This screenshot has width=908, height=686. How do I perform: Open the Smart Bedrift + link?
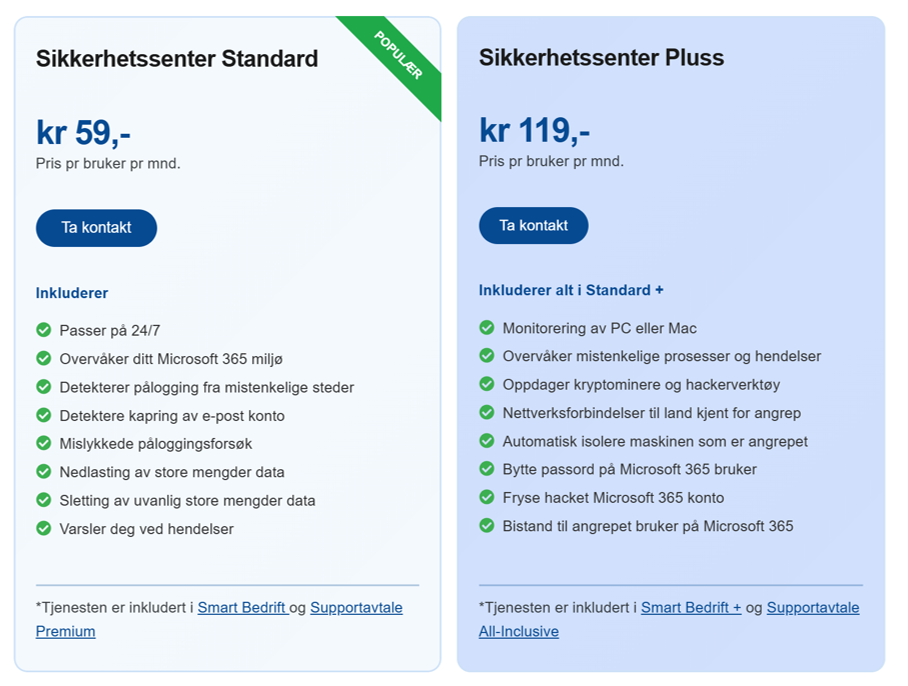[x=691, y=608]
